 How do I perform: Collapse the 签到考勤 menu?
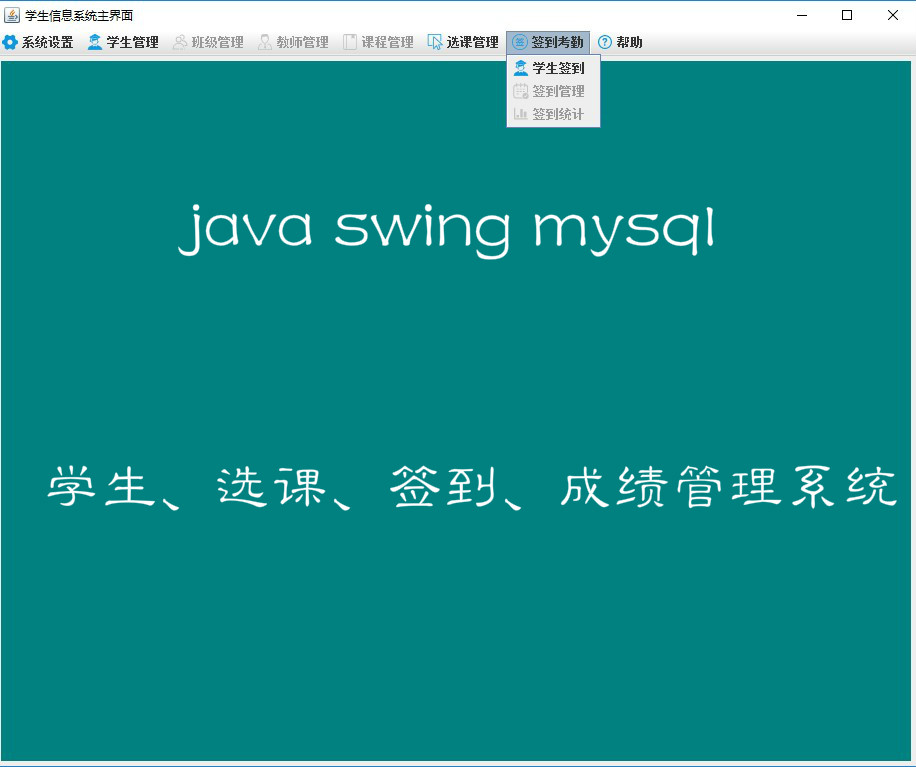coord(548,42)
